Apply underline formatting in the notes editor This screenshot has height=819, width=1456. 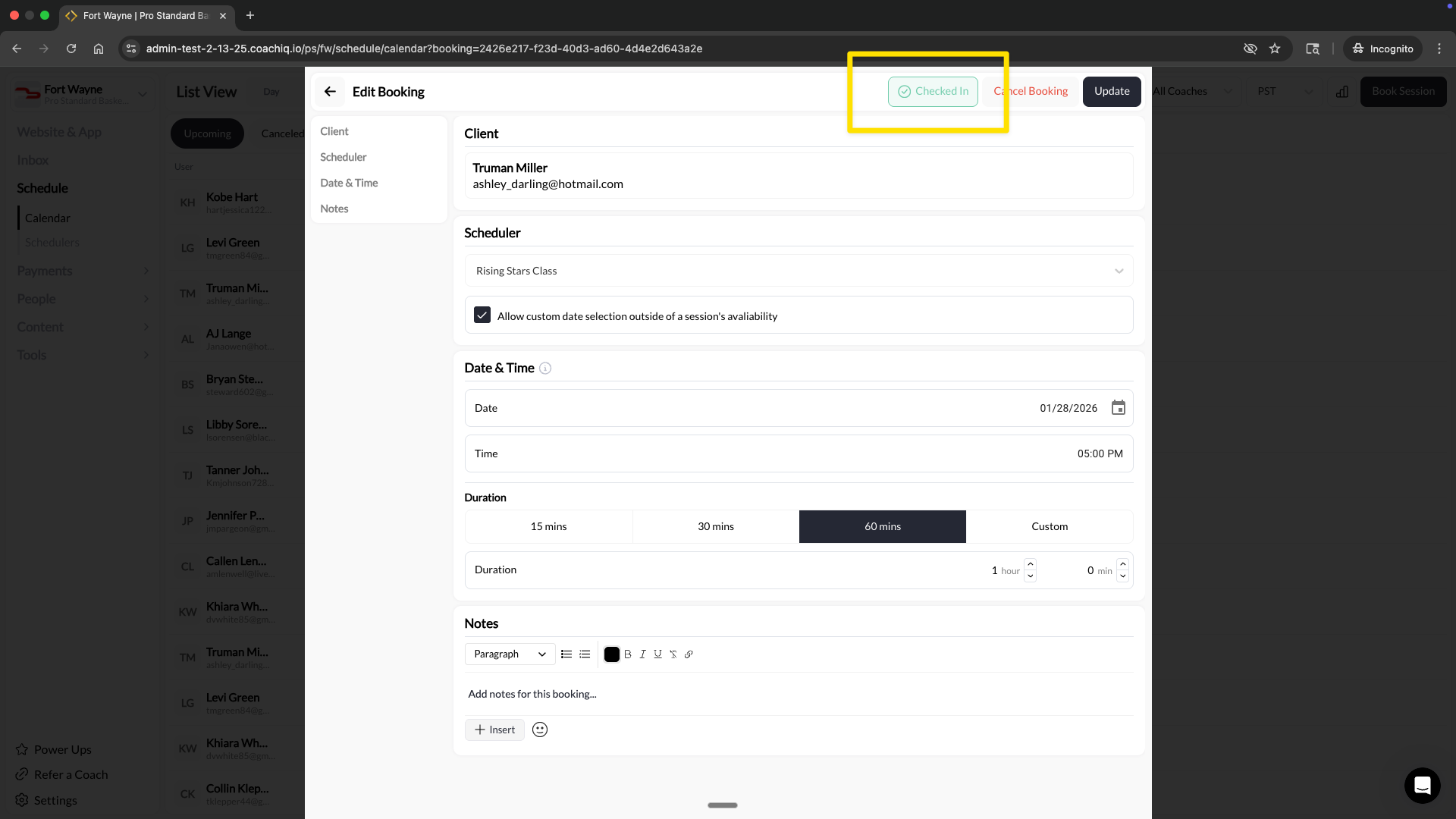(657, 654)
